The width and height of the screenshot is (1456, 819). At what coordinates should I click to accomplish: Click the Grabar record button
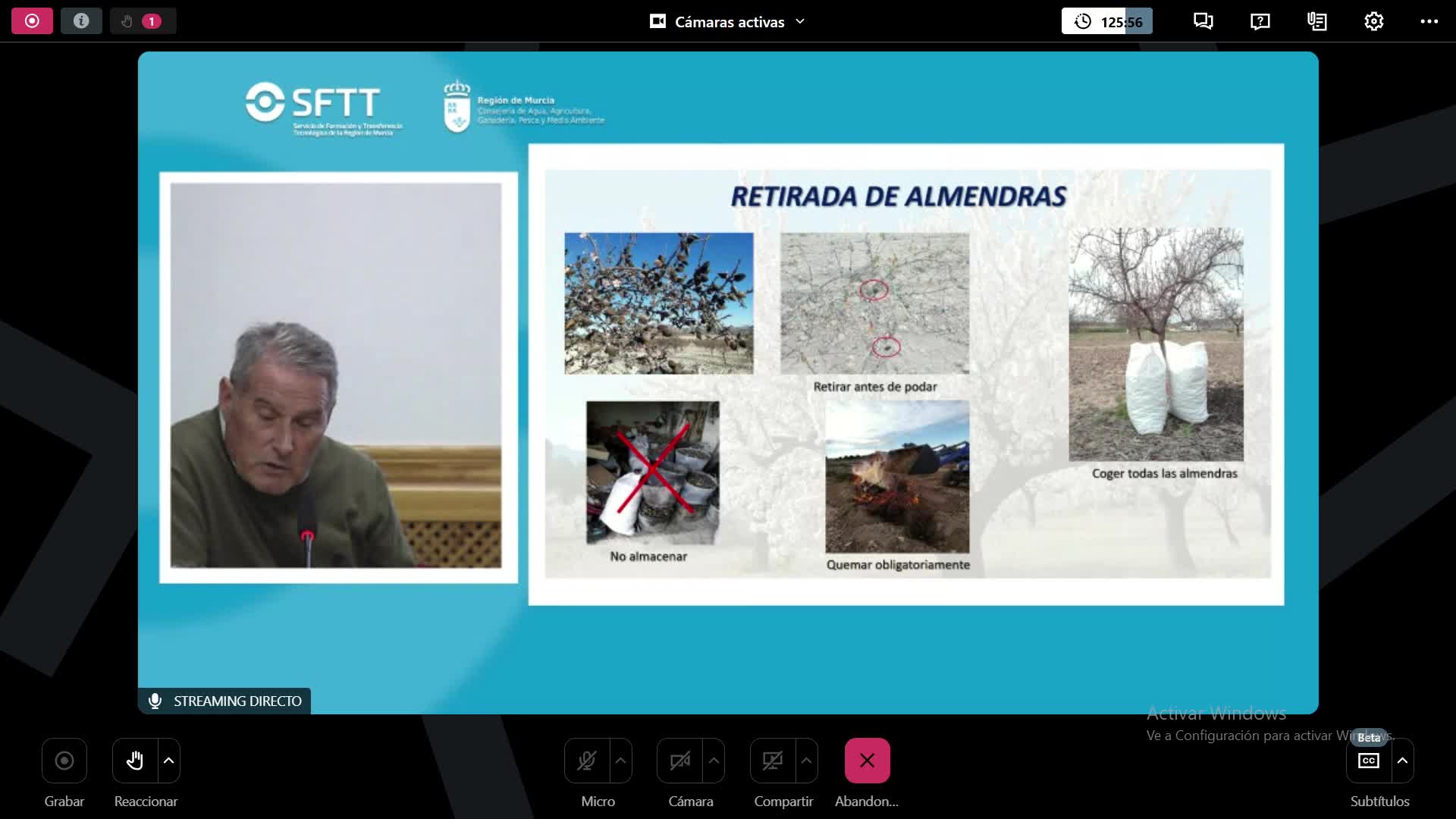(x=64, y=761)
